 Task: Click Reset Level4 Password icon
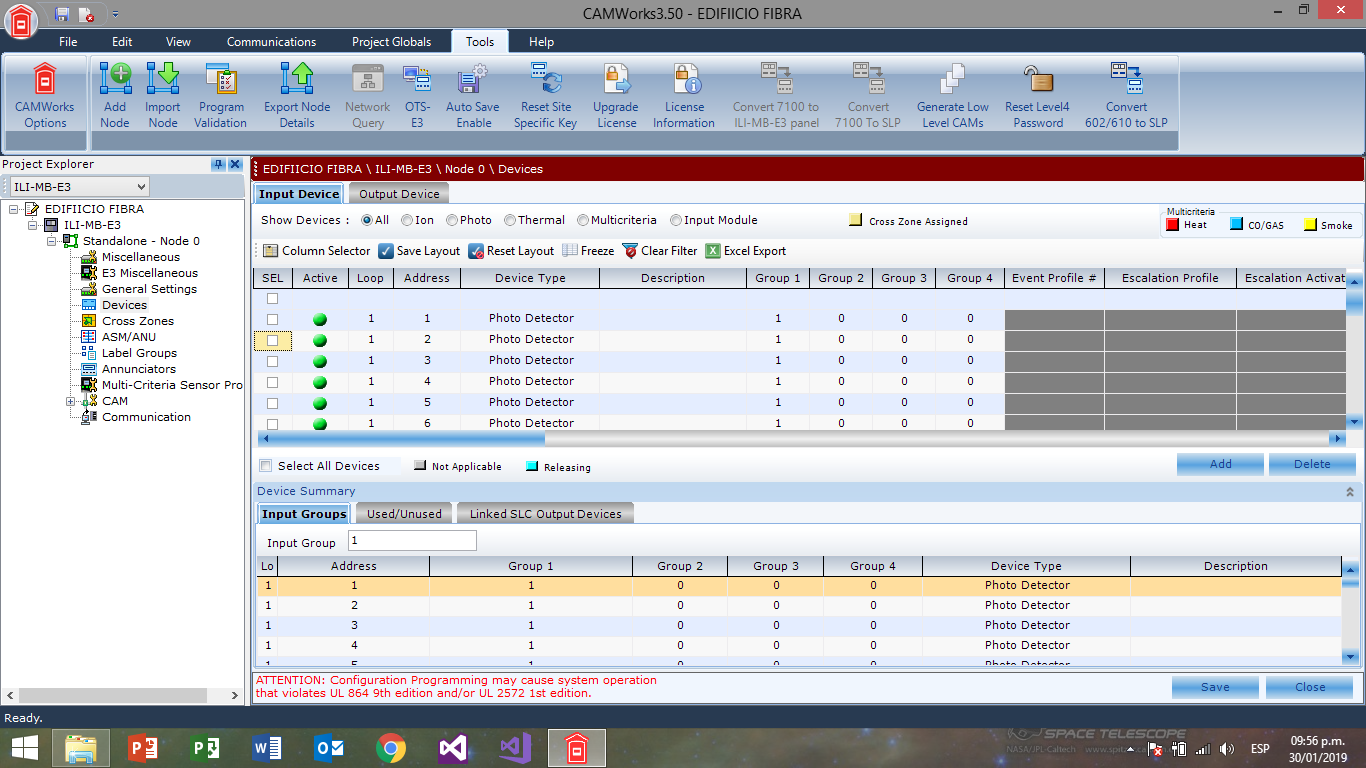coord(1037,78)
